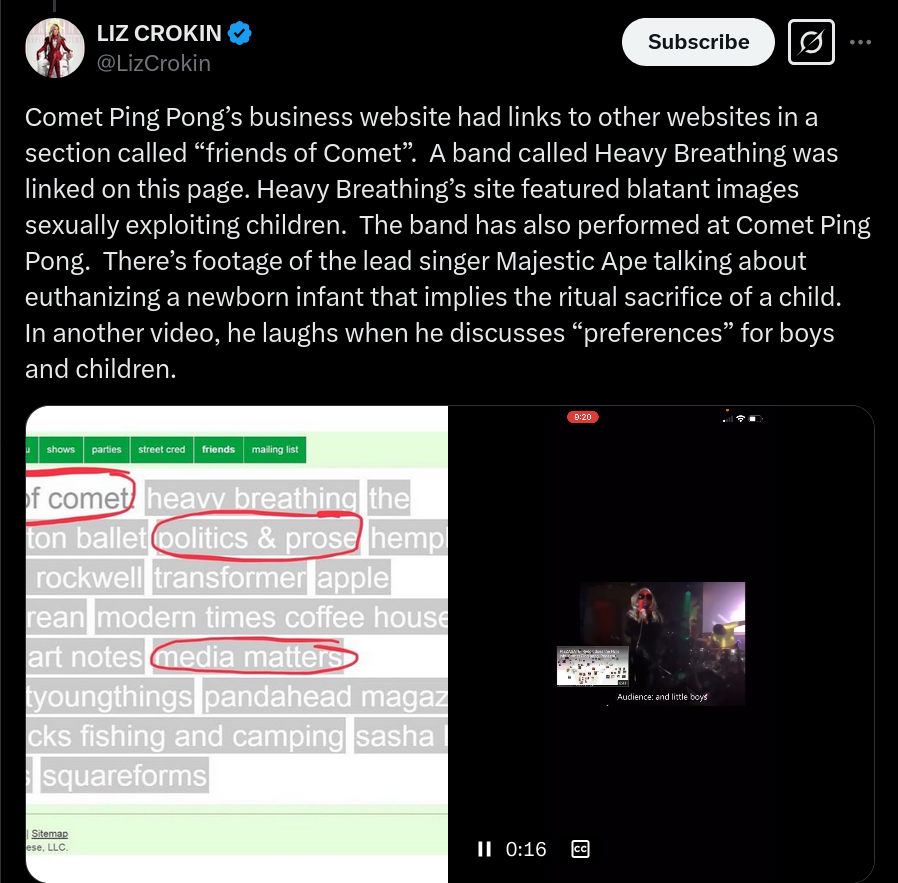Pause the video playback
The width and height of the screenshot is (898, 883).
click(485, 849)
